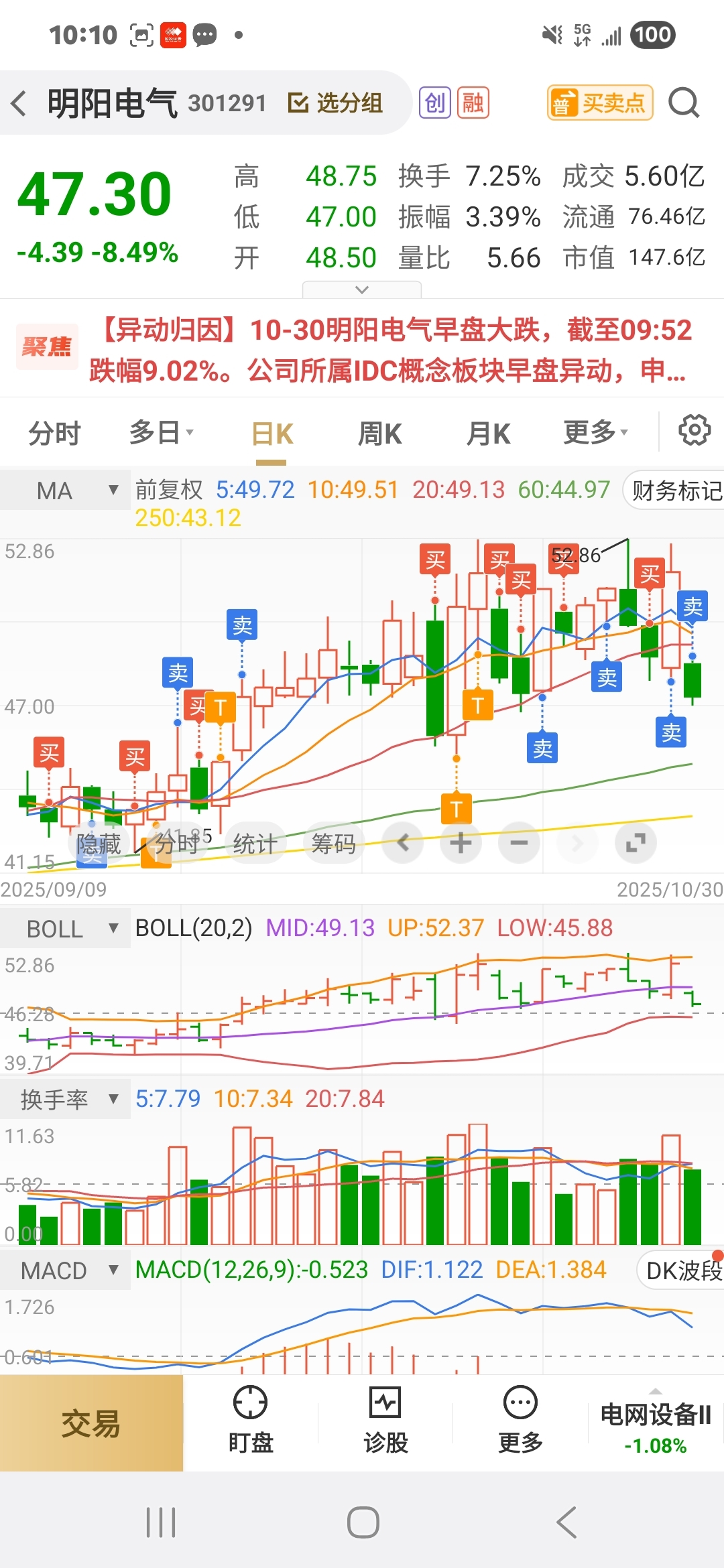The width and height of the screenshot is (724, 1568).
Task: Tap Android back navigation button
Action: (x=566, y=1523)
